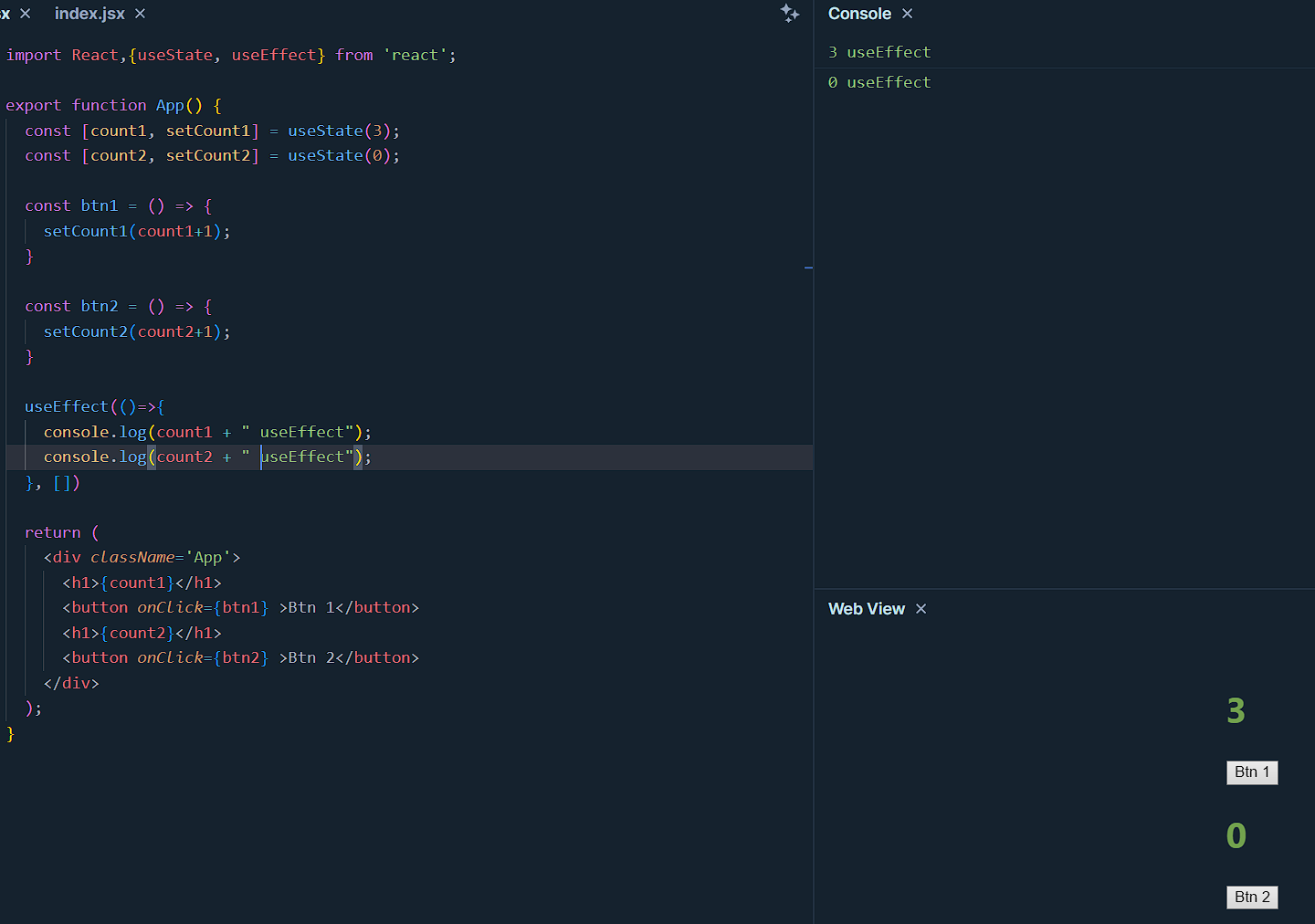
Task: Click the 'const btn1 = () => {' line
Action: (x=118, y=205)
